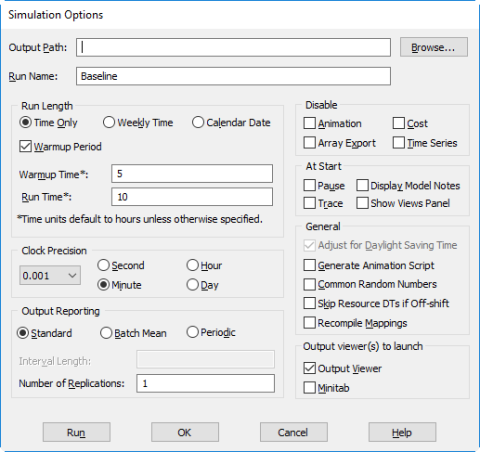Start simulation with the Run button
This screenshot has height=452, width=480.
click(76, 432)
